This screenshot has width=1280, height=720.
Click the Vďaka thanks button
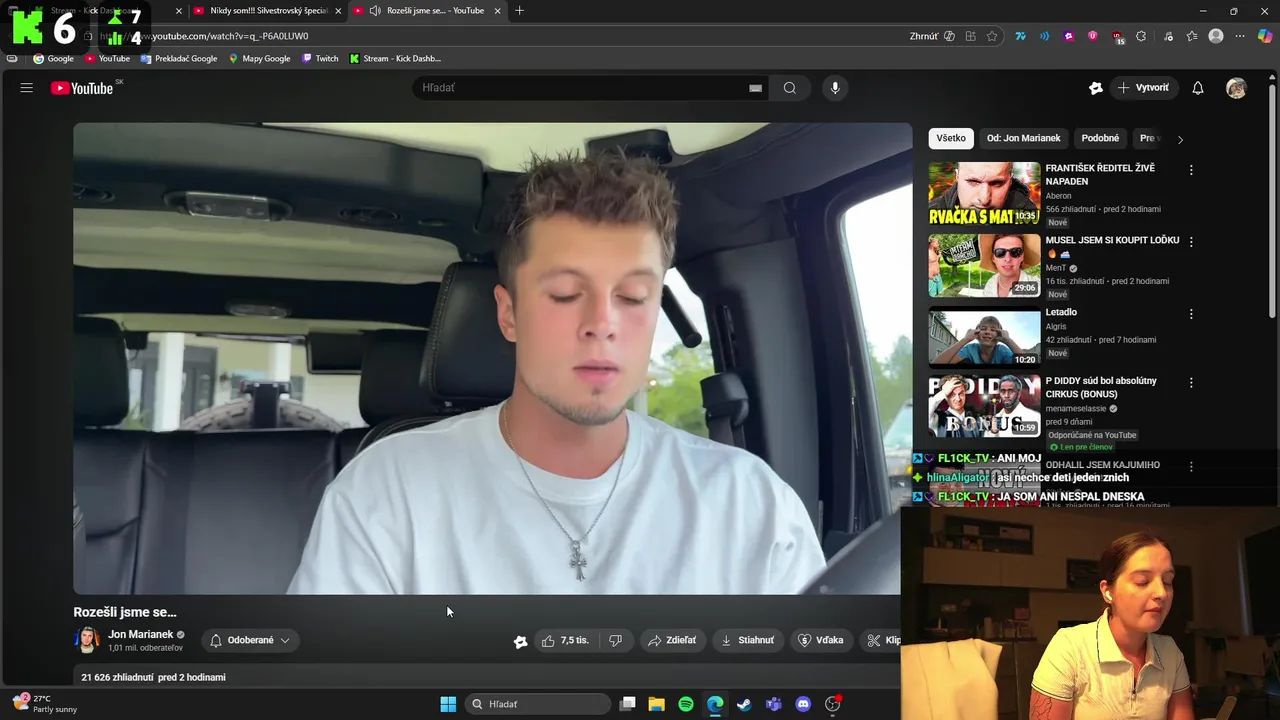click(820, 640)
